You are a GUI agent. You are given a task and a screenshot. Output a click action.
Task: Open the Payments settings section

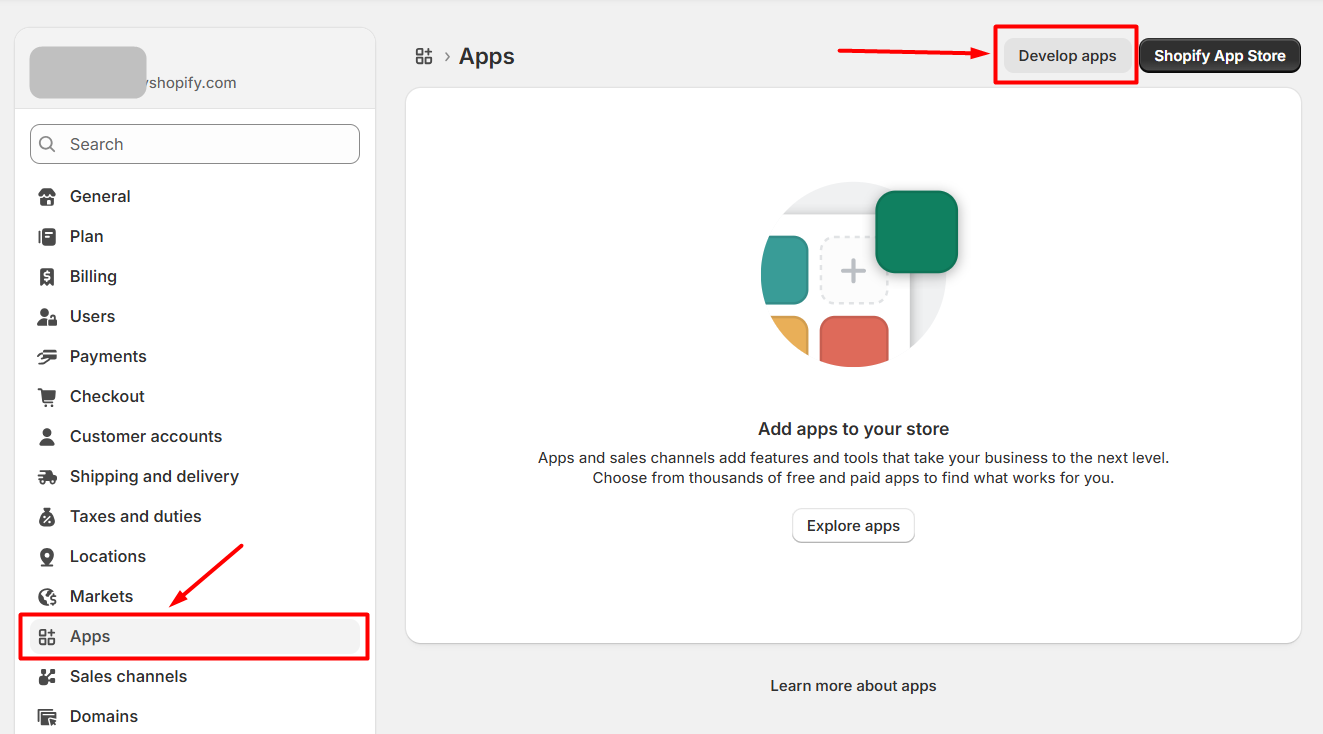tap(108, 356)
